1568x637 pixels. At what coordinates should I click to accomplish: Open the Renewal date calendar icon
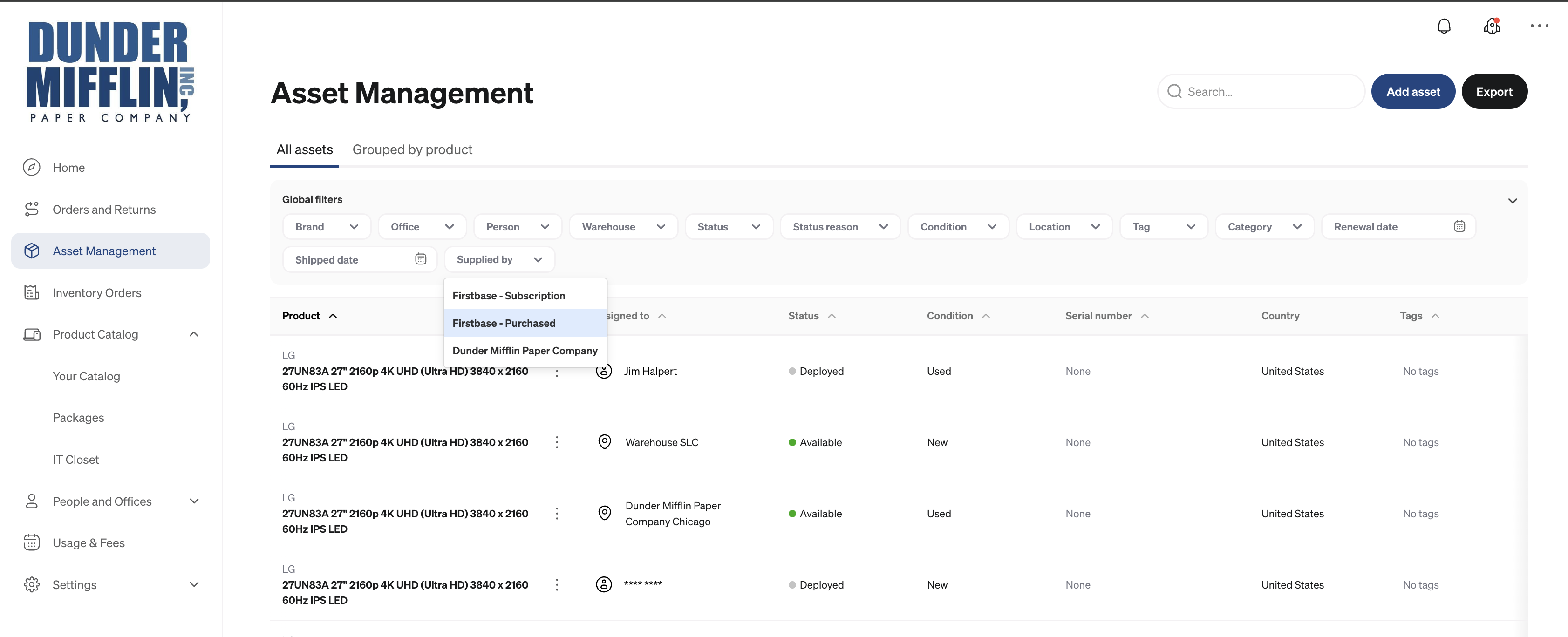click(x=1459, y=226)
